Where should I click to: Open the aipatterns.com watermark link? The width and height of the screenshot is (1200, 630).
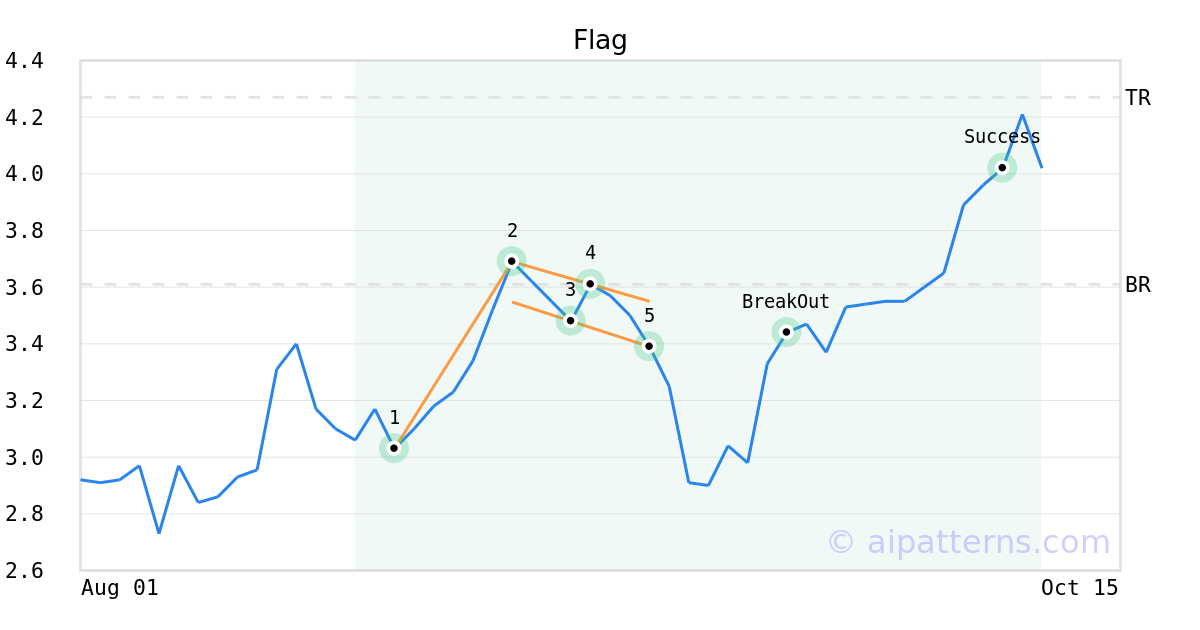[968, 542]
